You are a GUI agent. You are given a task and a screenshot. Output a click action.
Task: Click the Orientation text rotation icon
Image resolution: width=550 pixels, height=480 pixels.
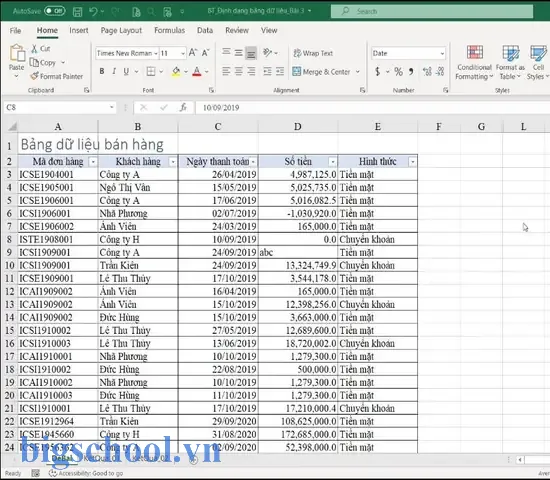[268, 53]
